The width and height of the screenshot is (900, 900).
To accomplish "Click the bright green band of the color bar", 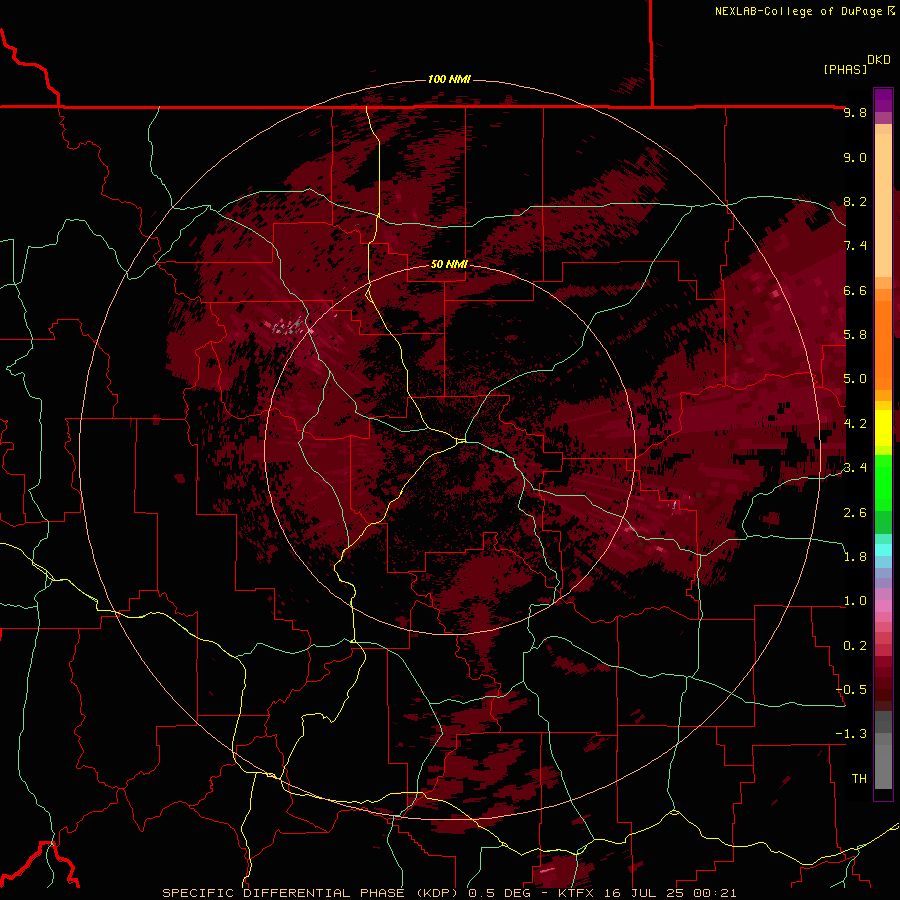I will click(x=883, y=481).
